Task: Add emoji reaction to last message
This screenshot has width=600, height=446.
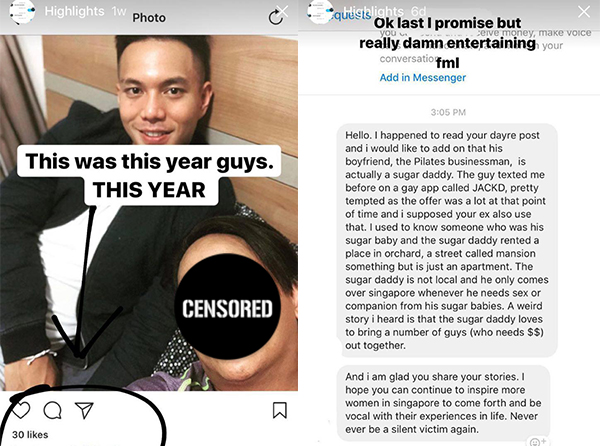Action: pyautogui.click(x=537, y=442)
